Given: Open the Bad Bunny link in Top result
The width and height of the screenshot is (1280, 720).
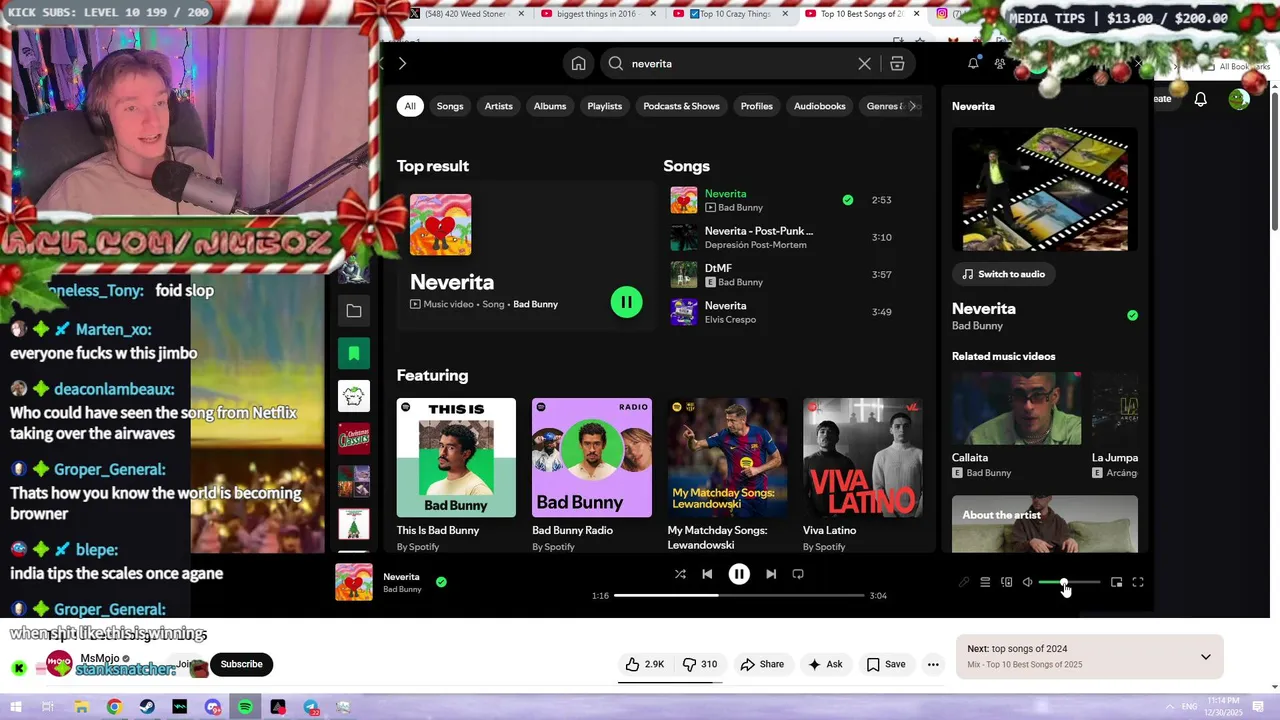Looking at the screenshot, I should coord(535,304).
